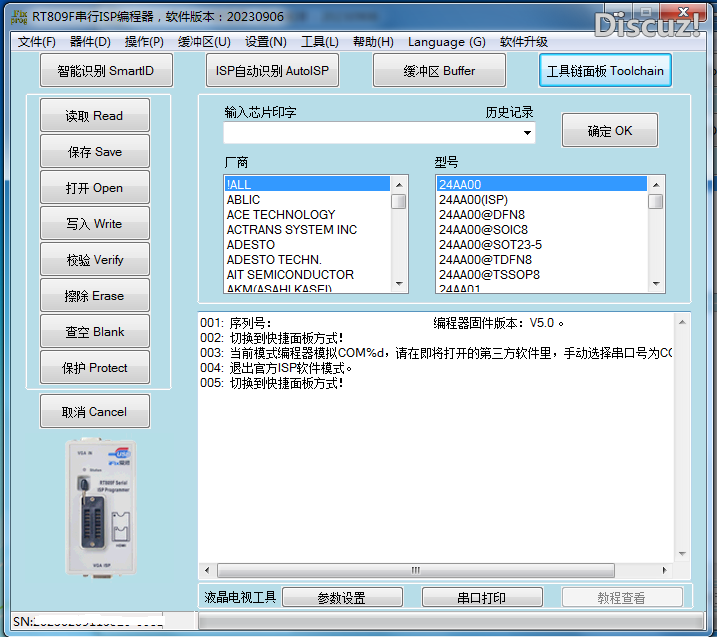Click the 读取 Read button
Image resolution: width=717 pixels, height=637 pixels.
click(x=95, y=115)
